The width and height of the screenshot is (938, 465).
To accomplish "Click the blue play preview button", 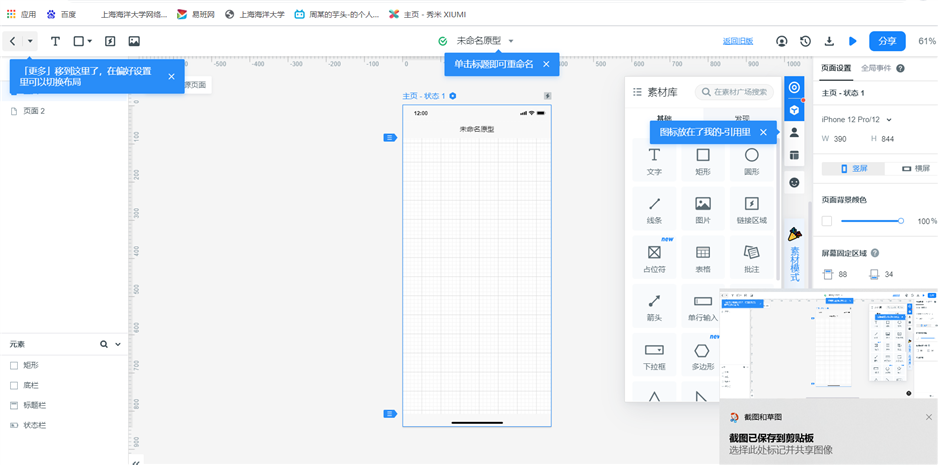I will point(852,41).
